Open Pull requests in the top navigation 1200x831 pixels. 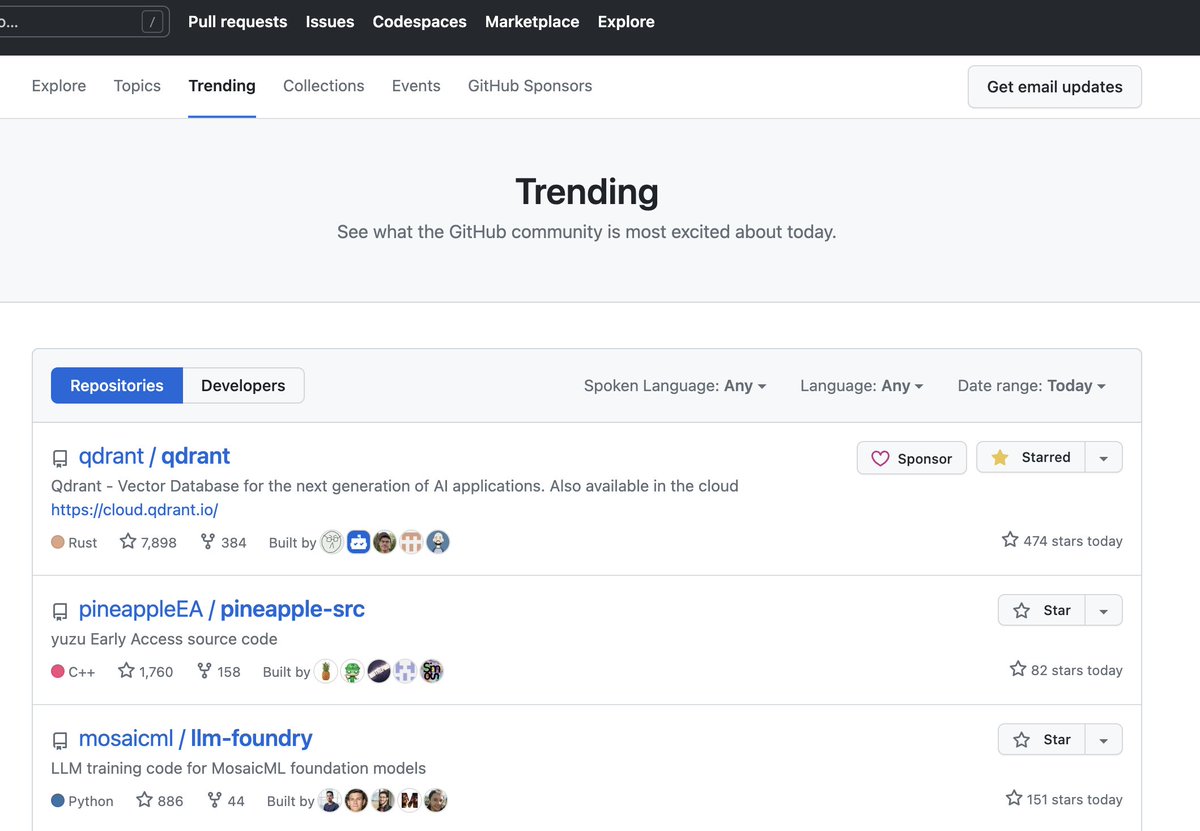[238, 22]
